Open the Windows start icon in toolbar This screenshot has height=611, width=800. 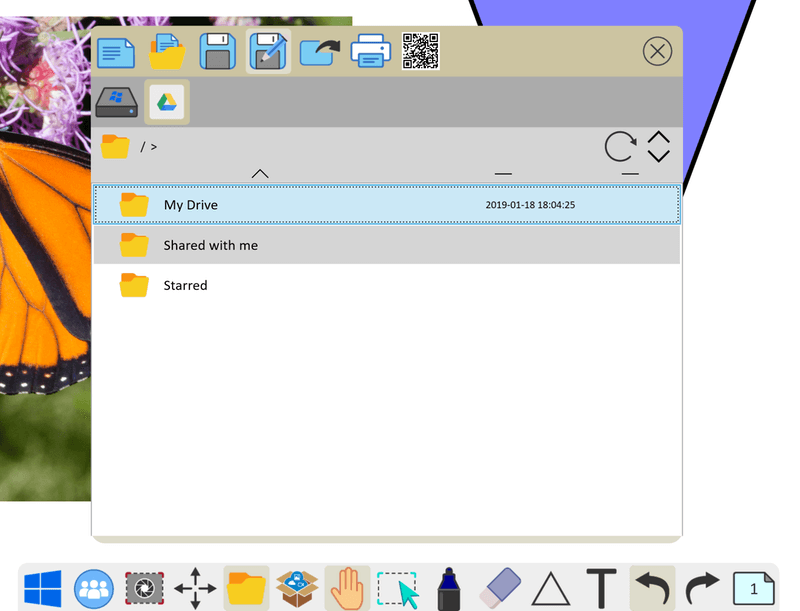click(43, 589)
